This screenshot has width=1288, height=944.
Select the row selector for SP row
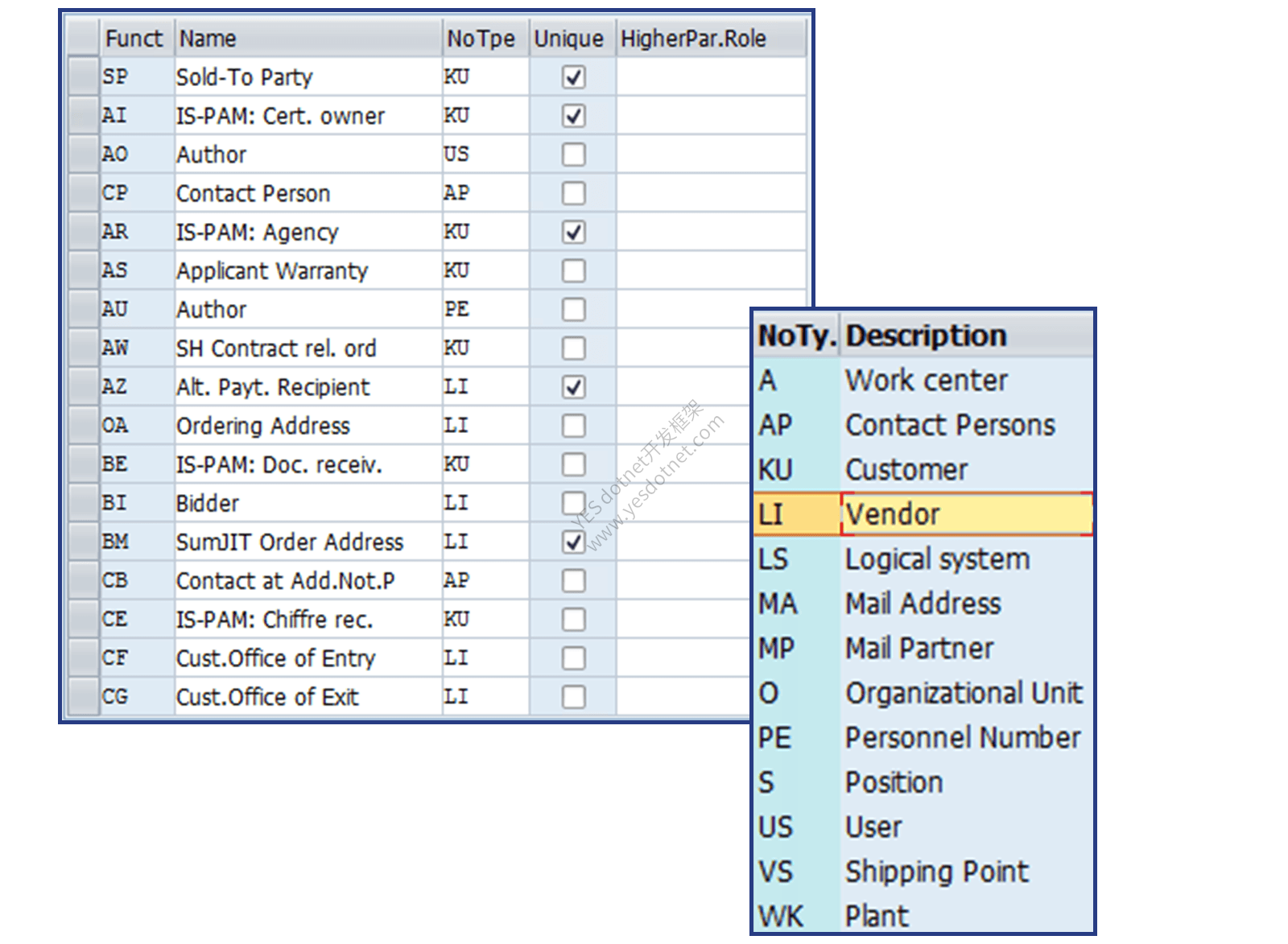83,77
